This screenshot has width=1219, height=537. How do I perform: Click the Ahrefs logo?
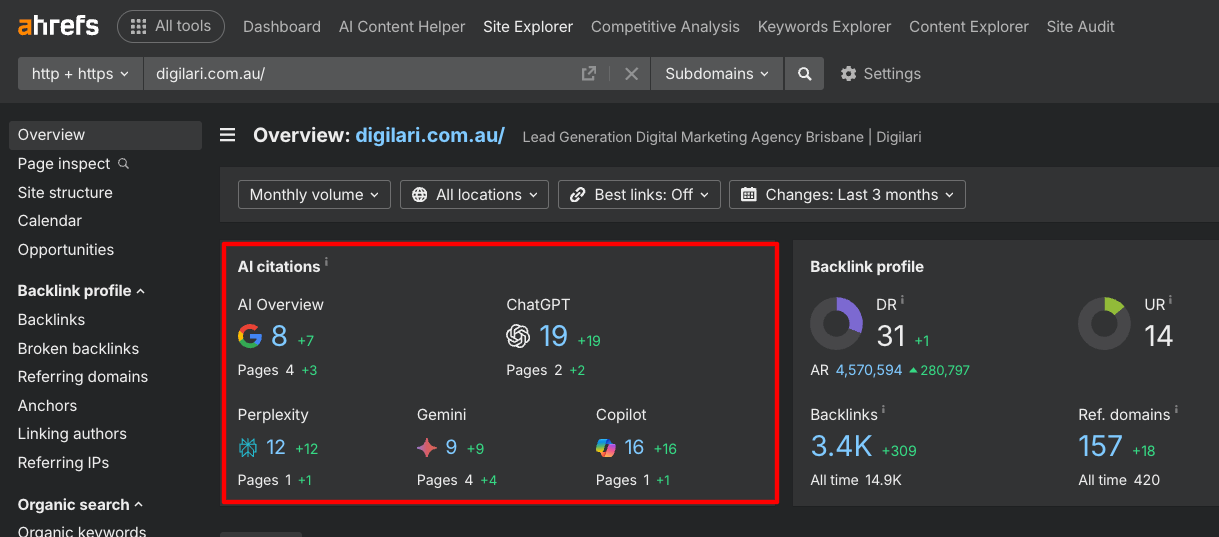tap(59, 26)
